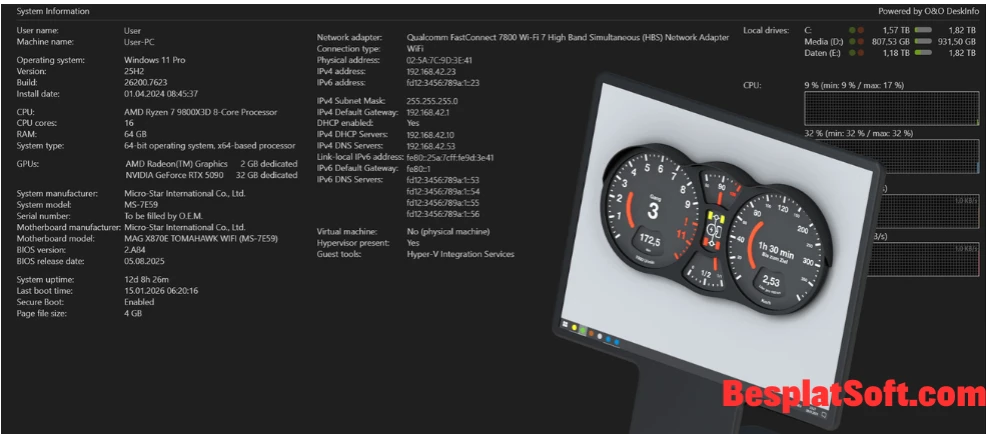Click the Page file size 4 GB
The image size is (986, 434).
coord(133,313)
